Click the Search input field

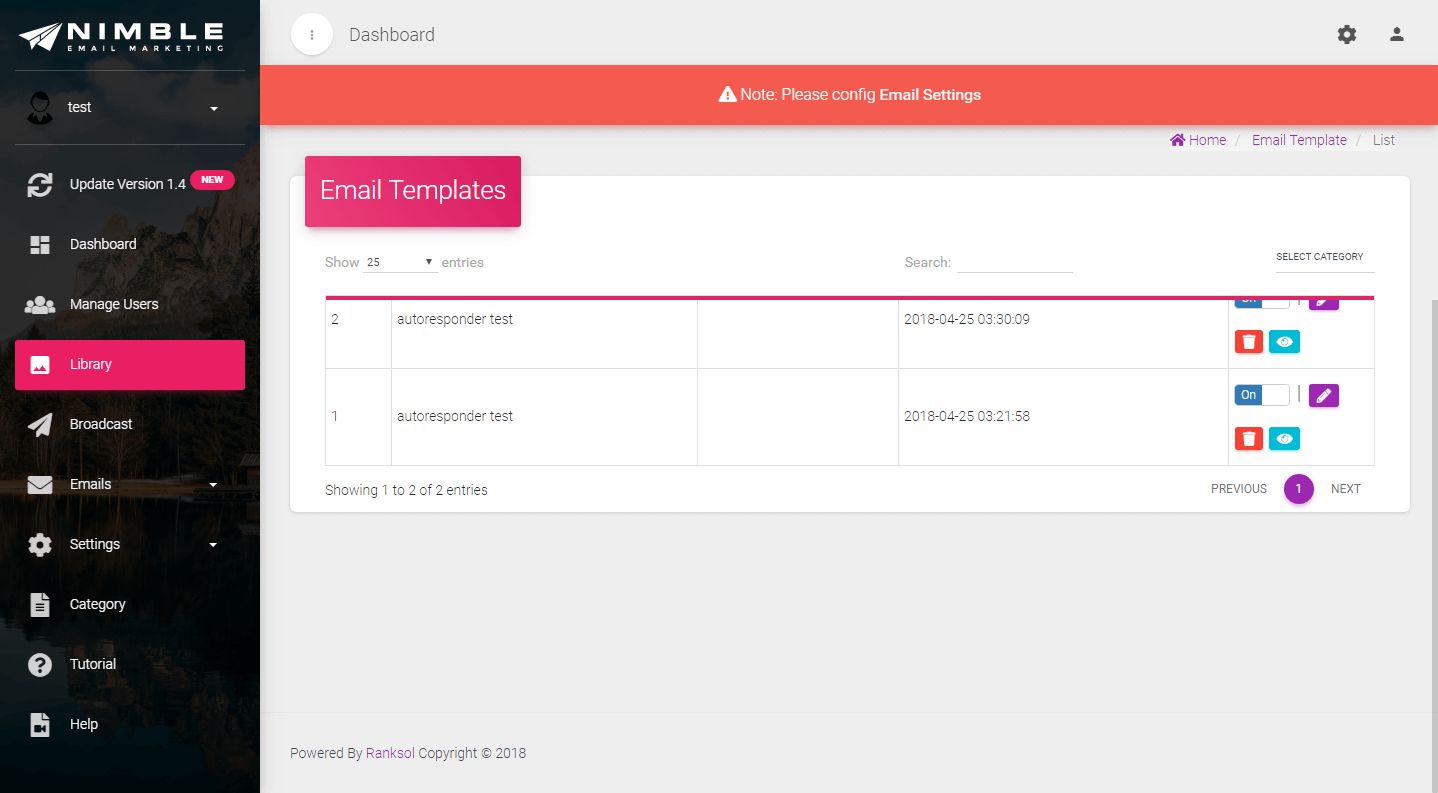click(1015, 262)
